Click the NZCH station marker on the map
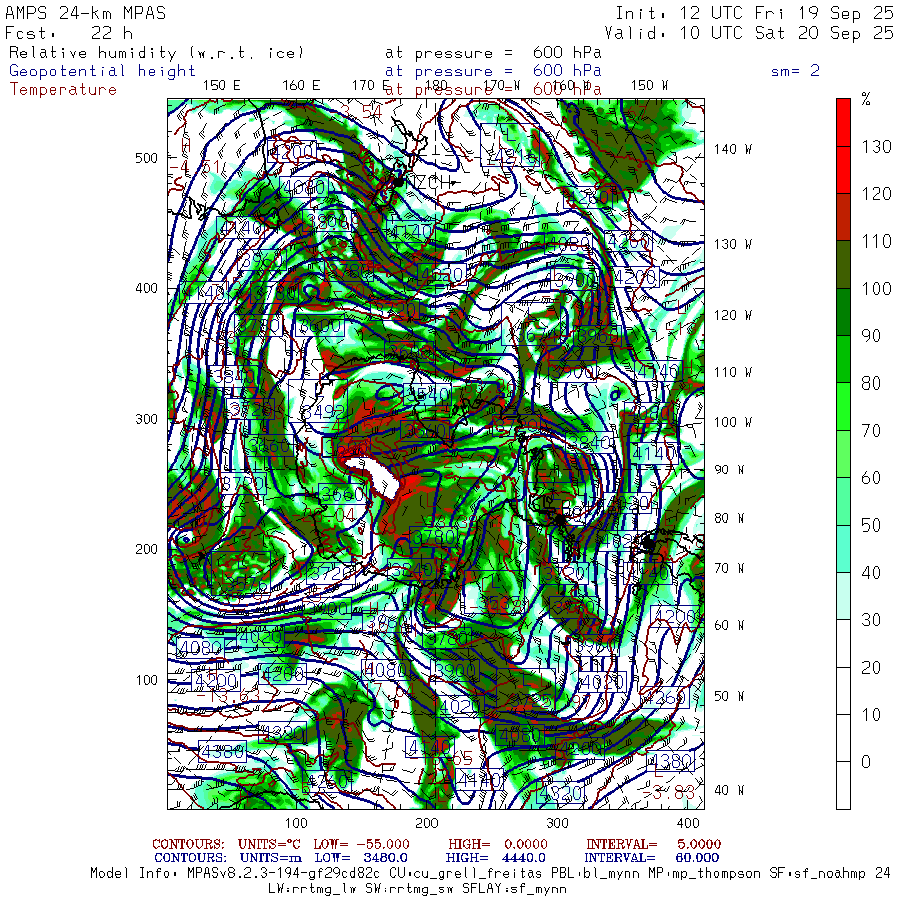 click(x=398, y=182)
